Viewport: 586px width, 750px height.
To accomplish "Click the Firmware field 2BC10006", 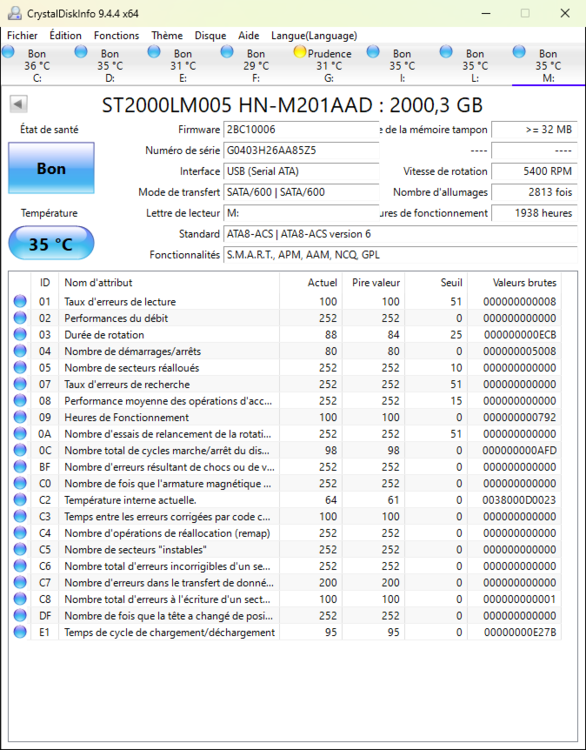I will point(301,129).
